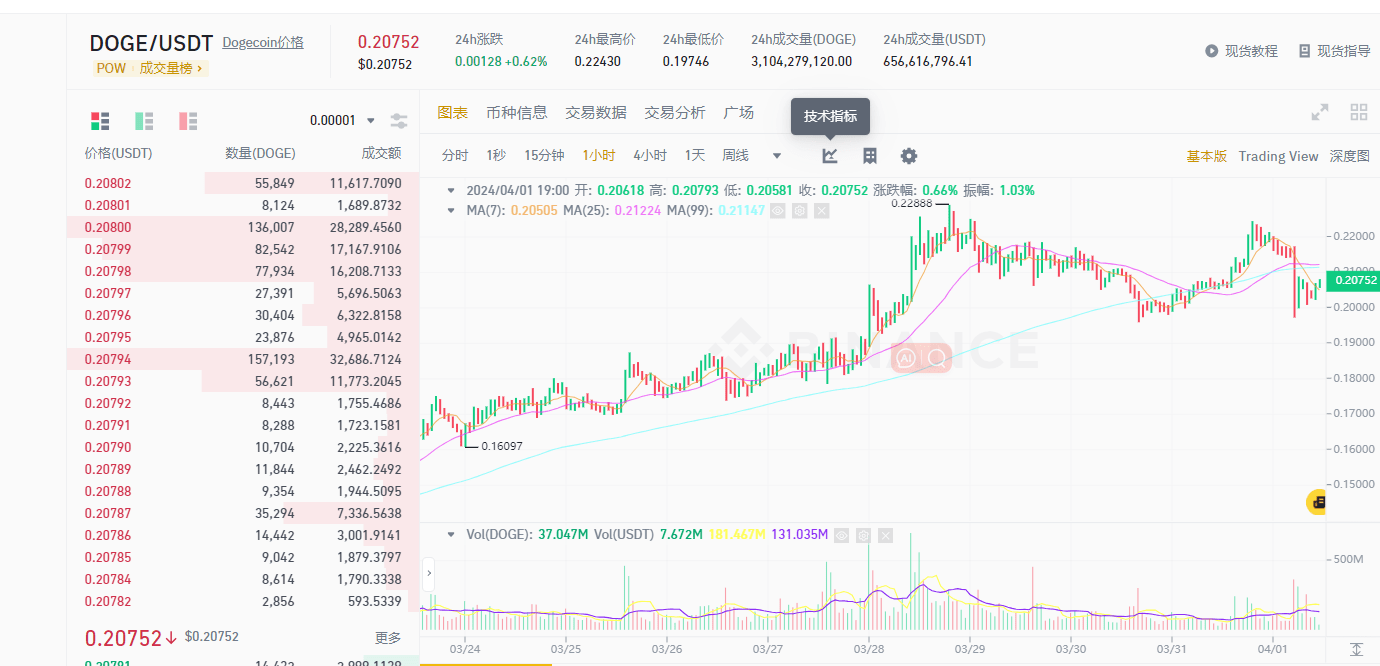
Task: Open order book depth filter sliders control
Action: tap(398, 119)
